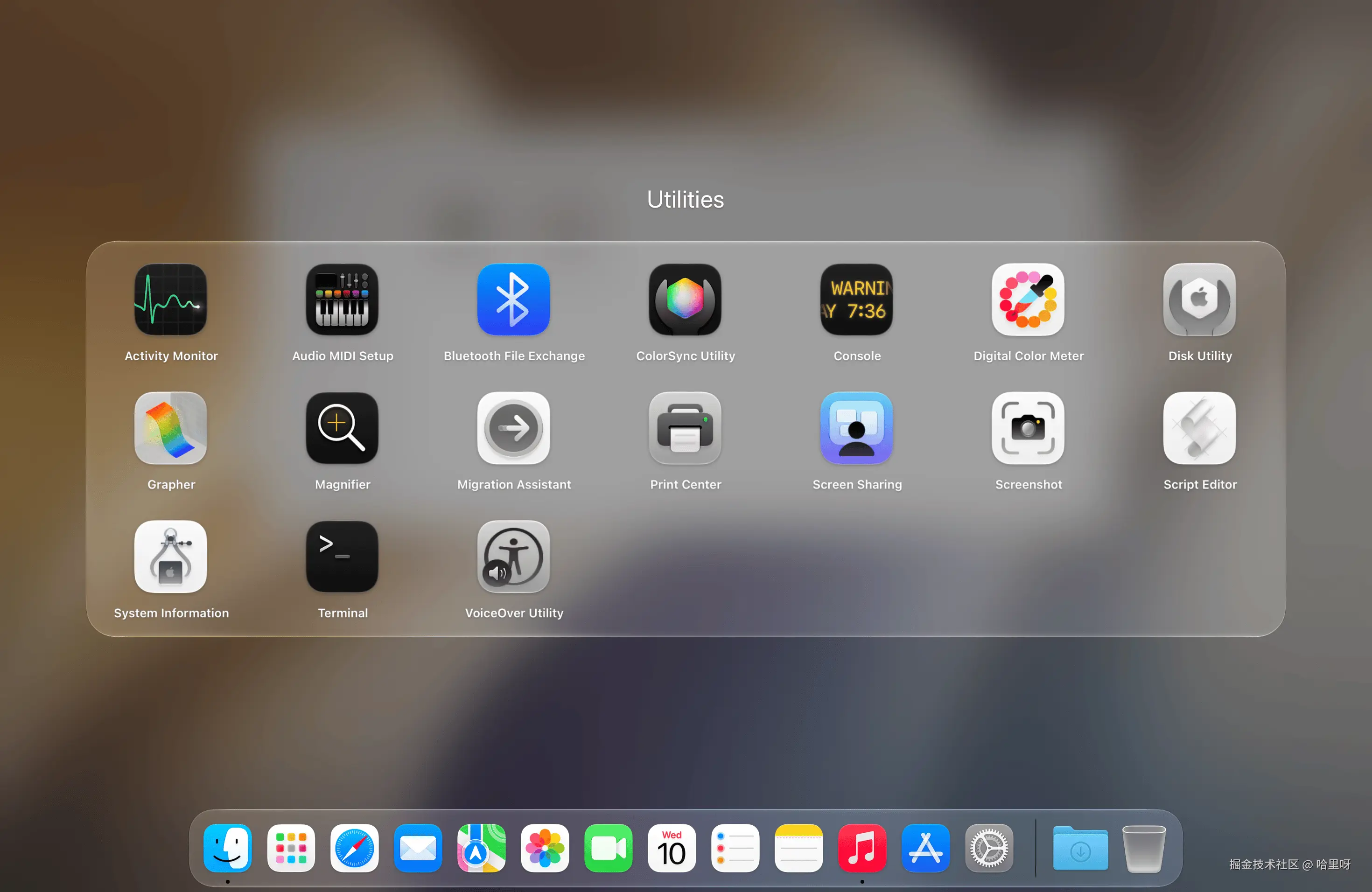Open the Screenshot utility icon

point(1029,428)
